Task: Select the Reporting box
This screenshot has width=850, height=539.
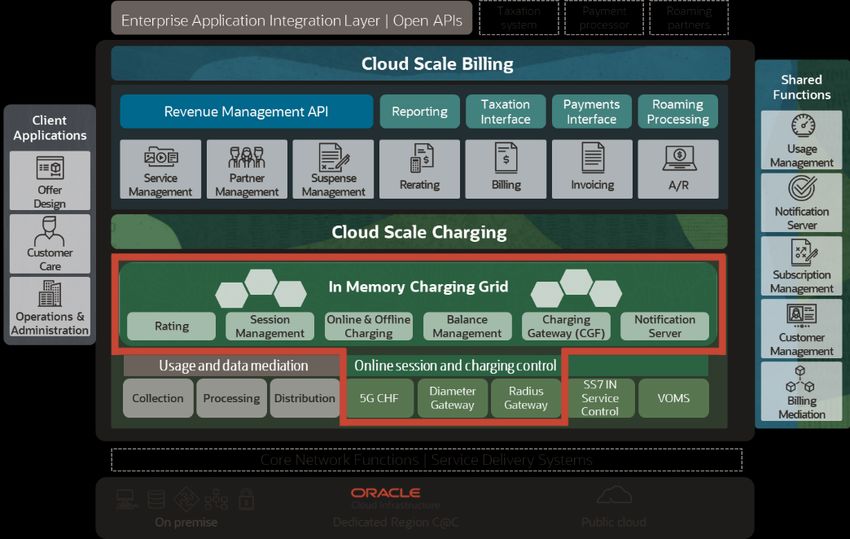Action: (420, 112)
